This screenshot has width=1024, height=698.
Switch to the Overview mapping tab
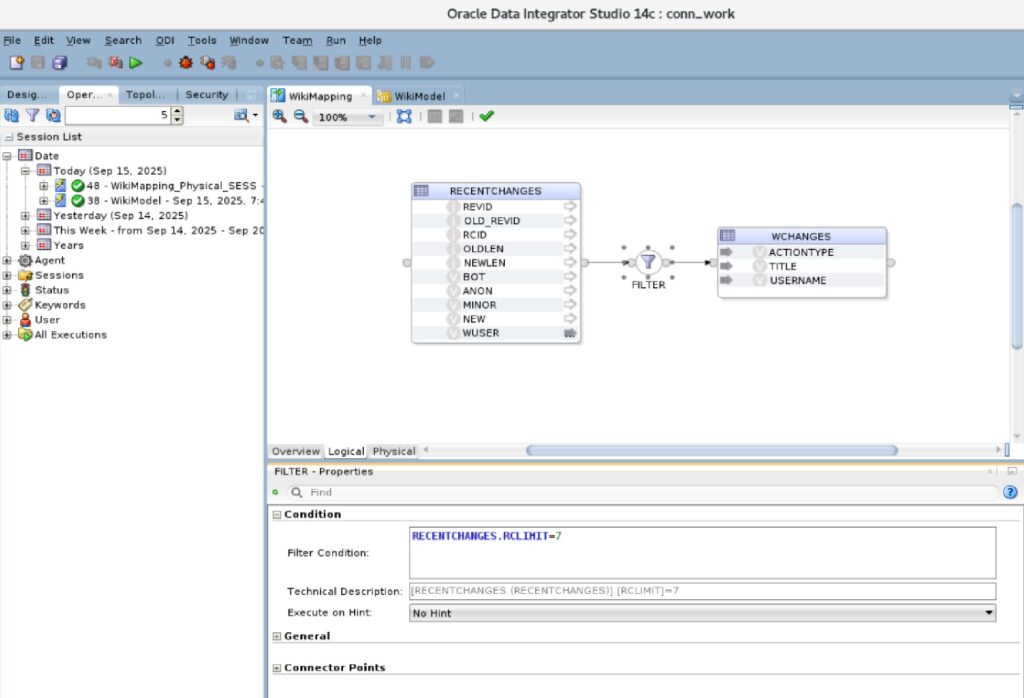[296, 451]
